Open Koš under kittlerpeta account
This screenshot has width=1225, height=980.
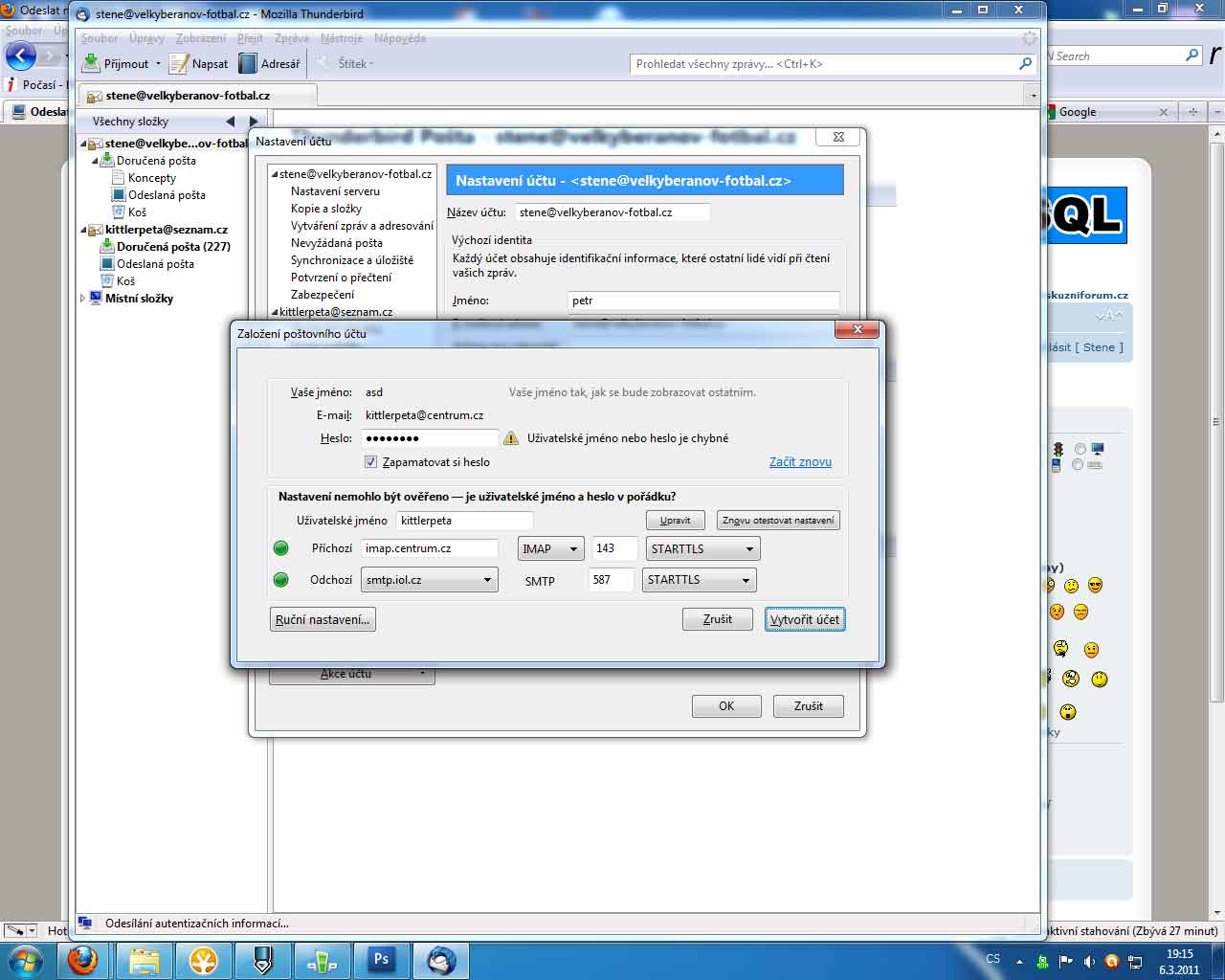125,281
